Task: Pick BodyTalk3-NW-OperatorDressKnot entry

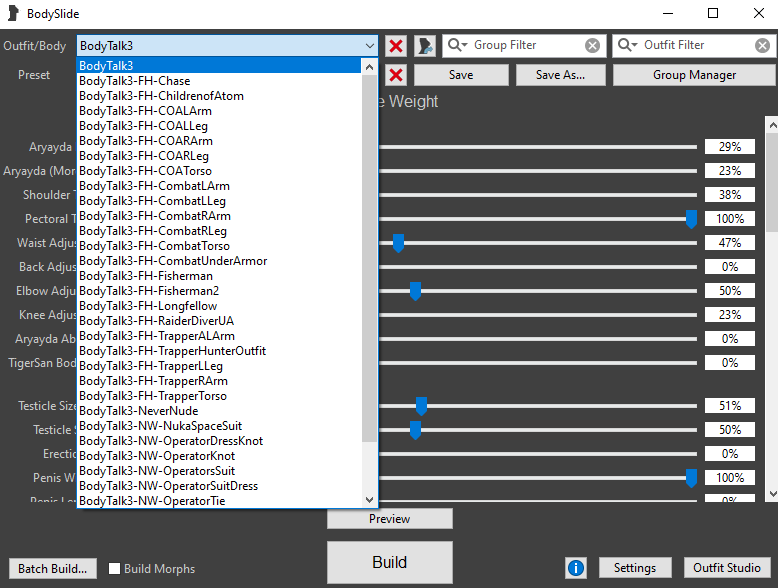Action: [219, 441]
